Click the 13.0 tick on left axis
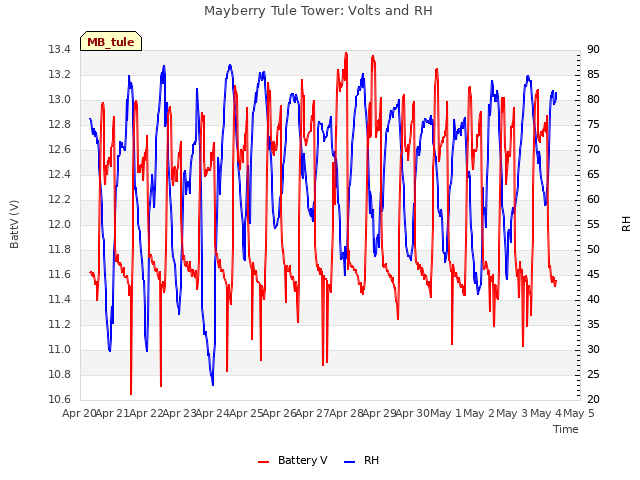640x480 pixels. (x=59, y=99)
